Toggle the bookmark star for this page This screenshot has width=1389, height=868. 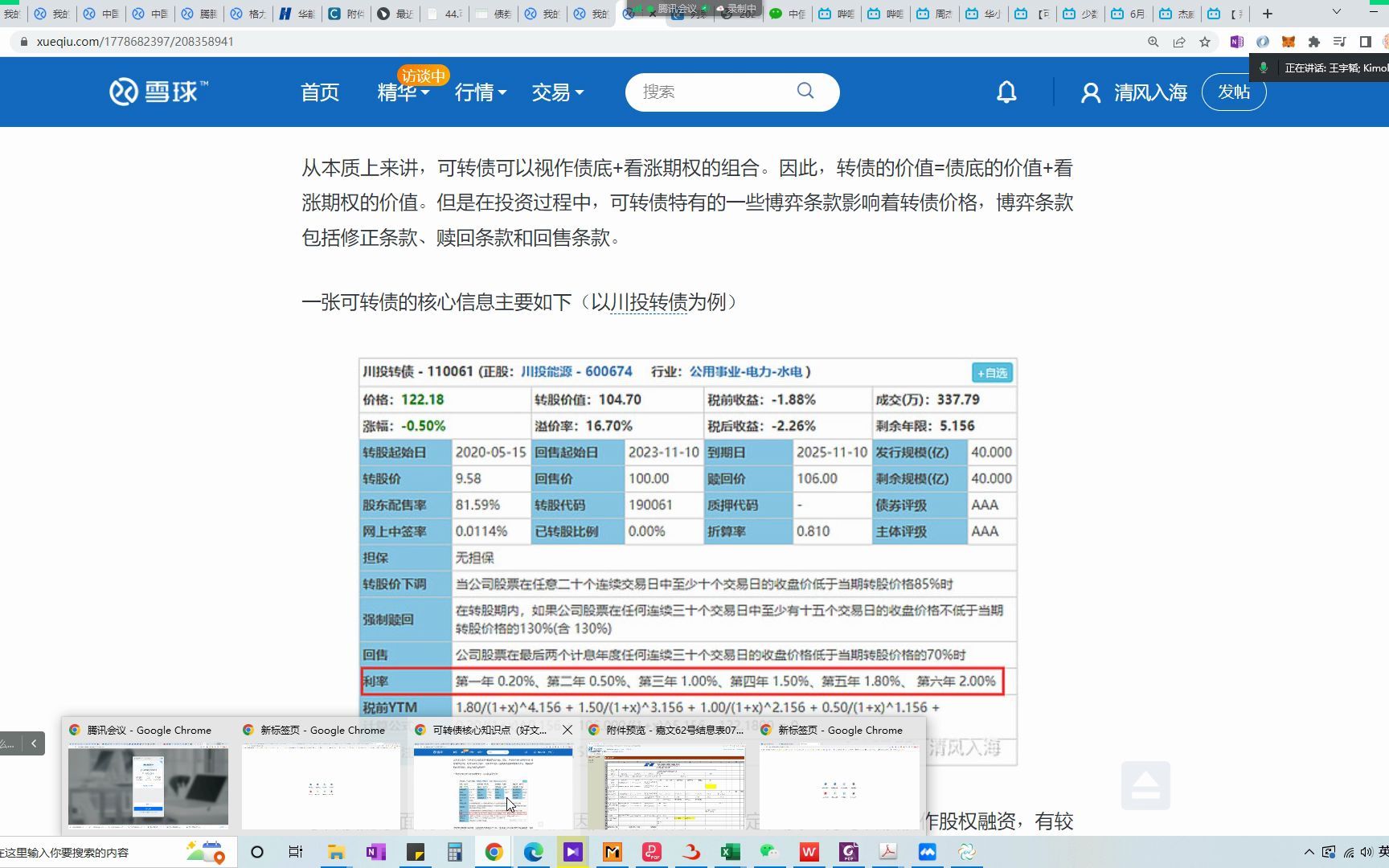point(1205,42)
